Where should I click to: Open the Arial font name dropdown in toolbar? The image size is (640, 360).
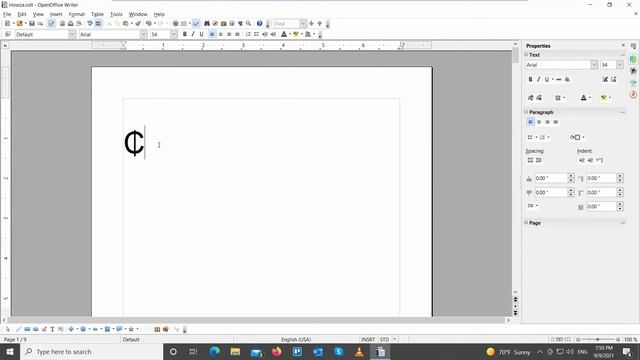(x=143, y=35)
